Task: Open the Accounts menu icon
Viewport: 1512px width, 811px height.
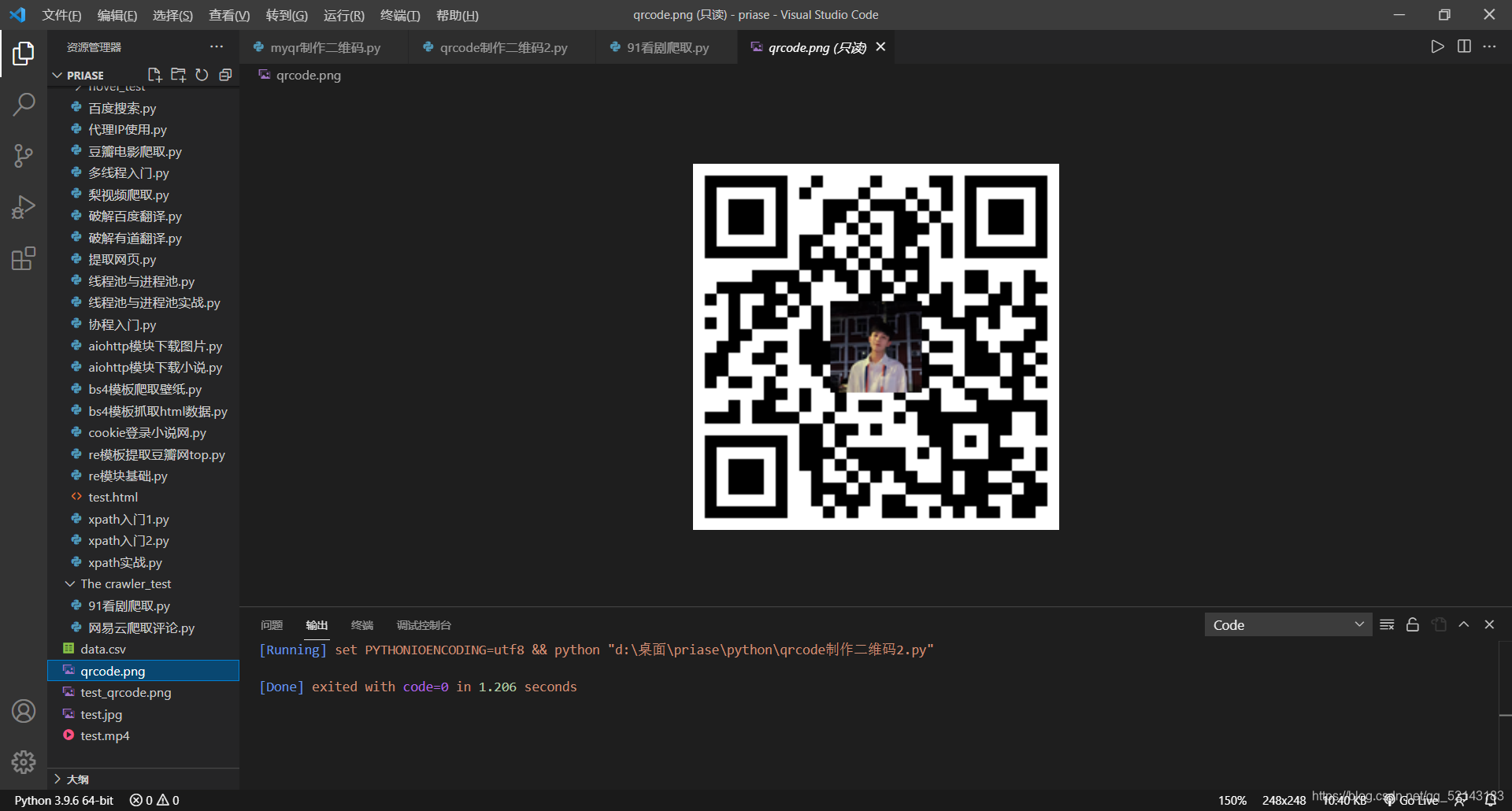Action: coord(24,711)
